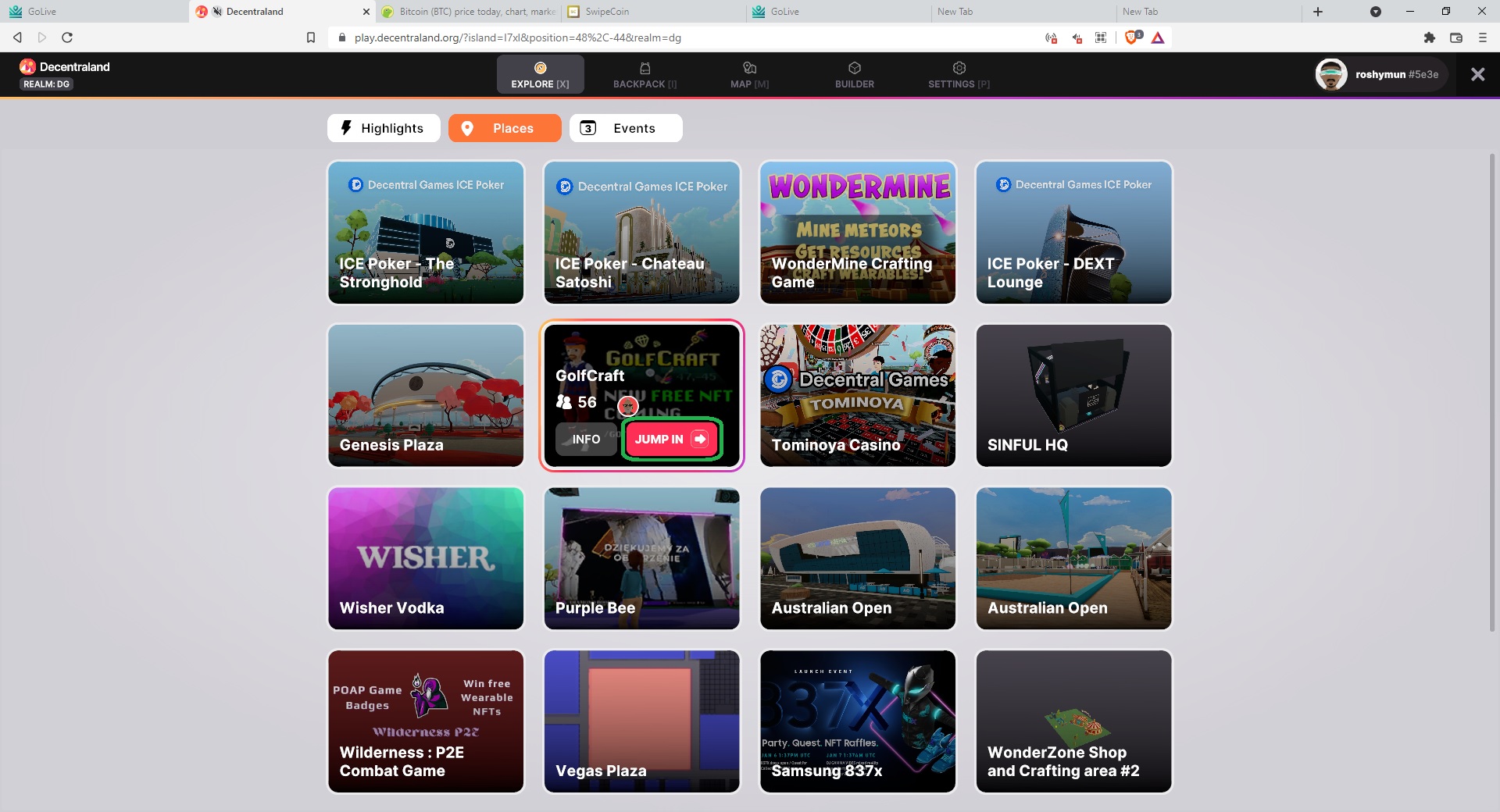Open Brave Rewards triangle icon
Viewport: 1500px width, 812px height.
tap(1158, 37)
